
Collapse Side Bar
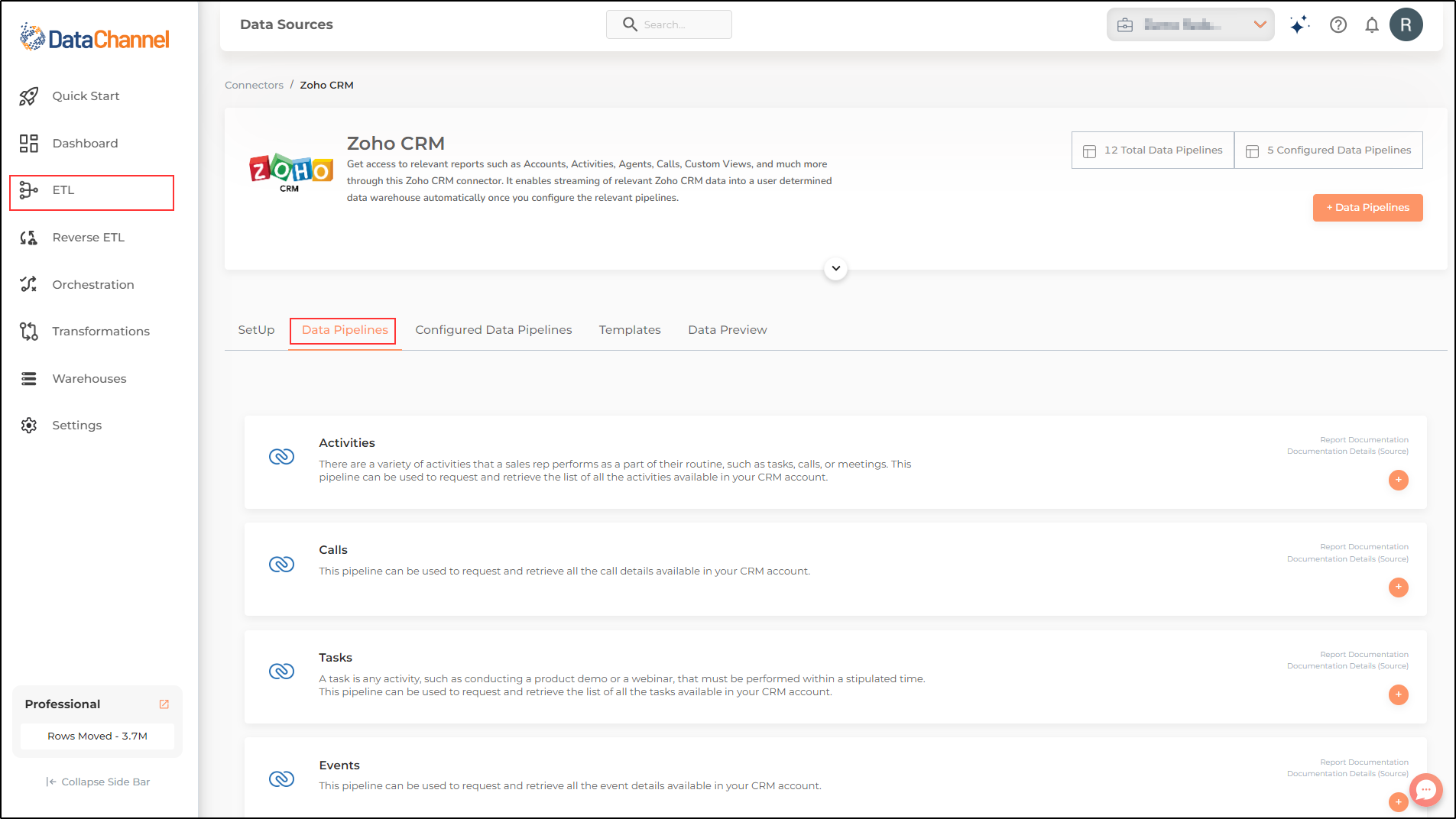[98, 782]
